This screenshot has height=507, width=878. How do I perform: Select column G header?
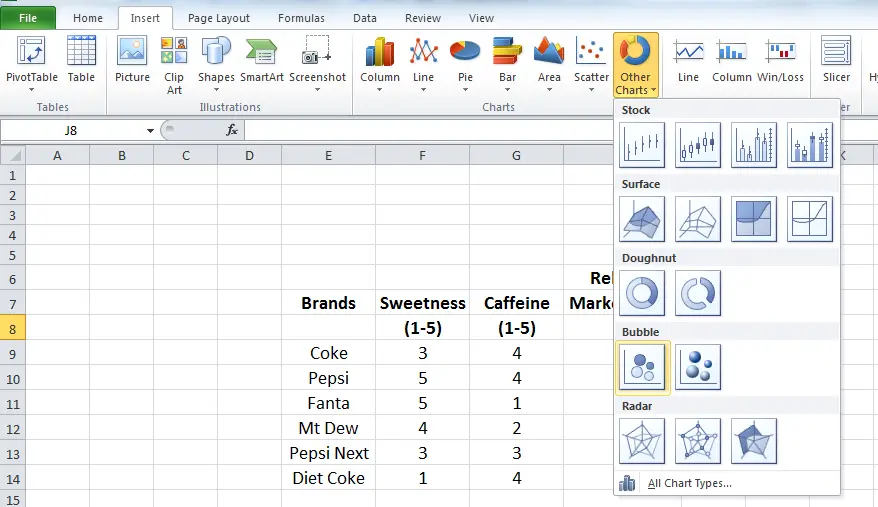click(x=516, y=155)
